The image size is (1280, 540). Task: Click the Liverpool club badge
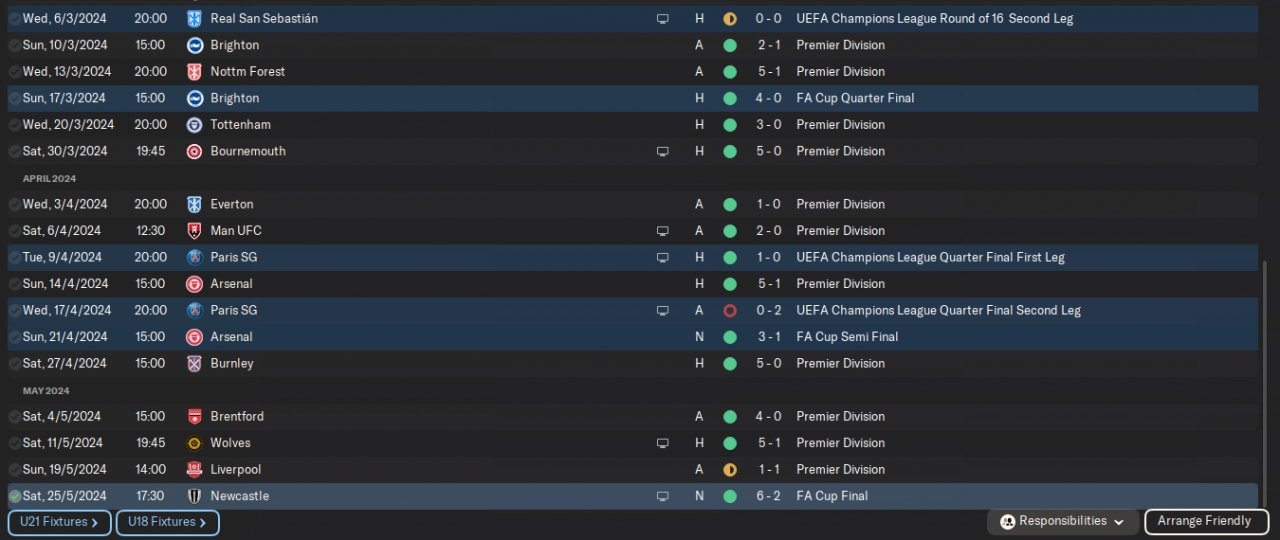coord(194,470)
